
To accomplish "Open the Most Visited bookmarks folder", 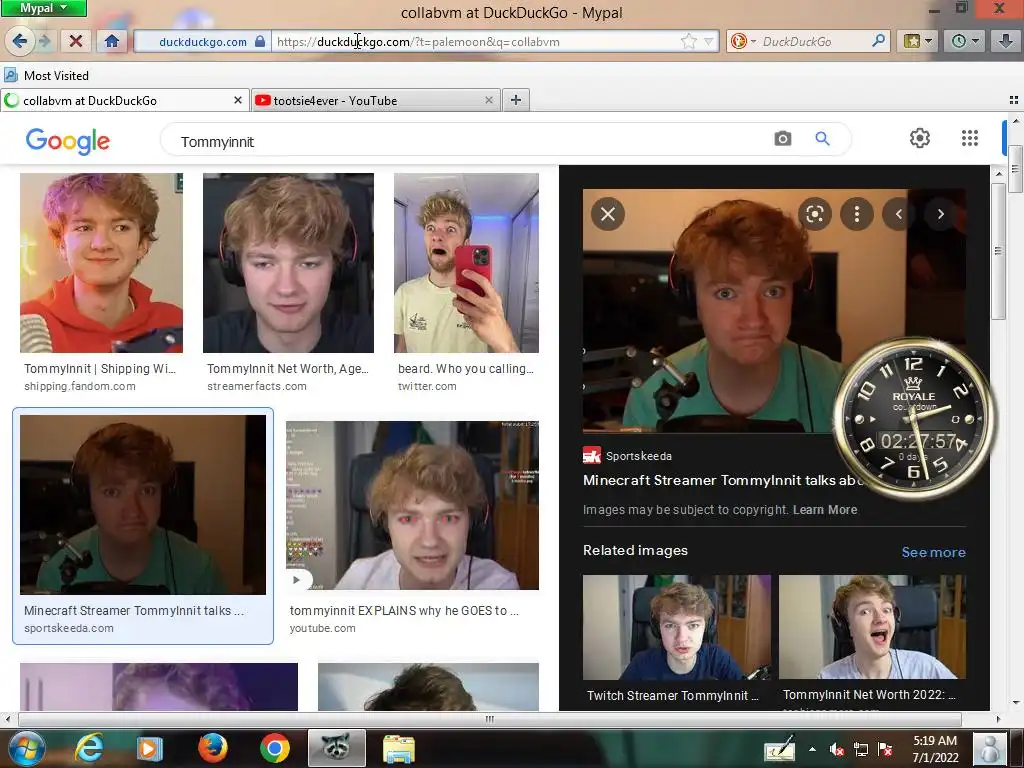I will tap(46, 75).
